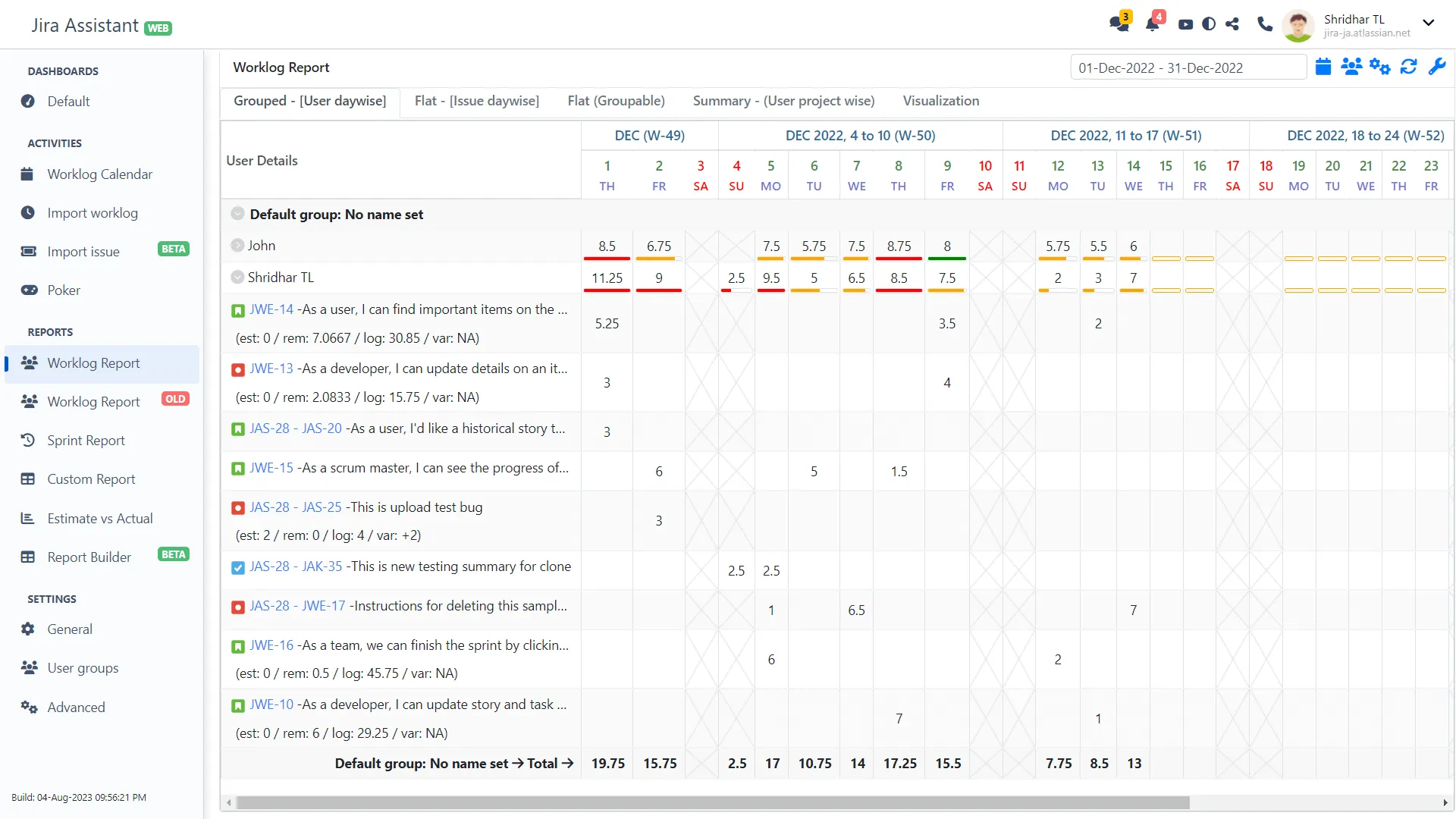Click the refresh report icon
This screenshot has height=819, width=1456.
[1408, 67]
